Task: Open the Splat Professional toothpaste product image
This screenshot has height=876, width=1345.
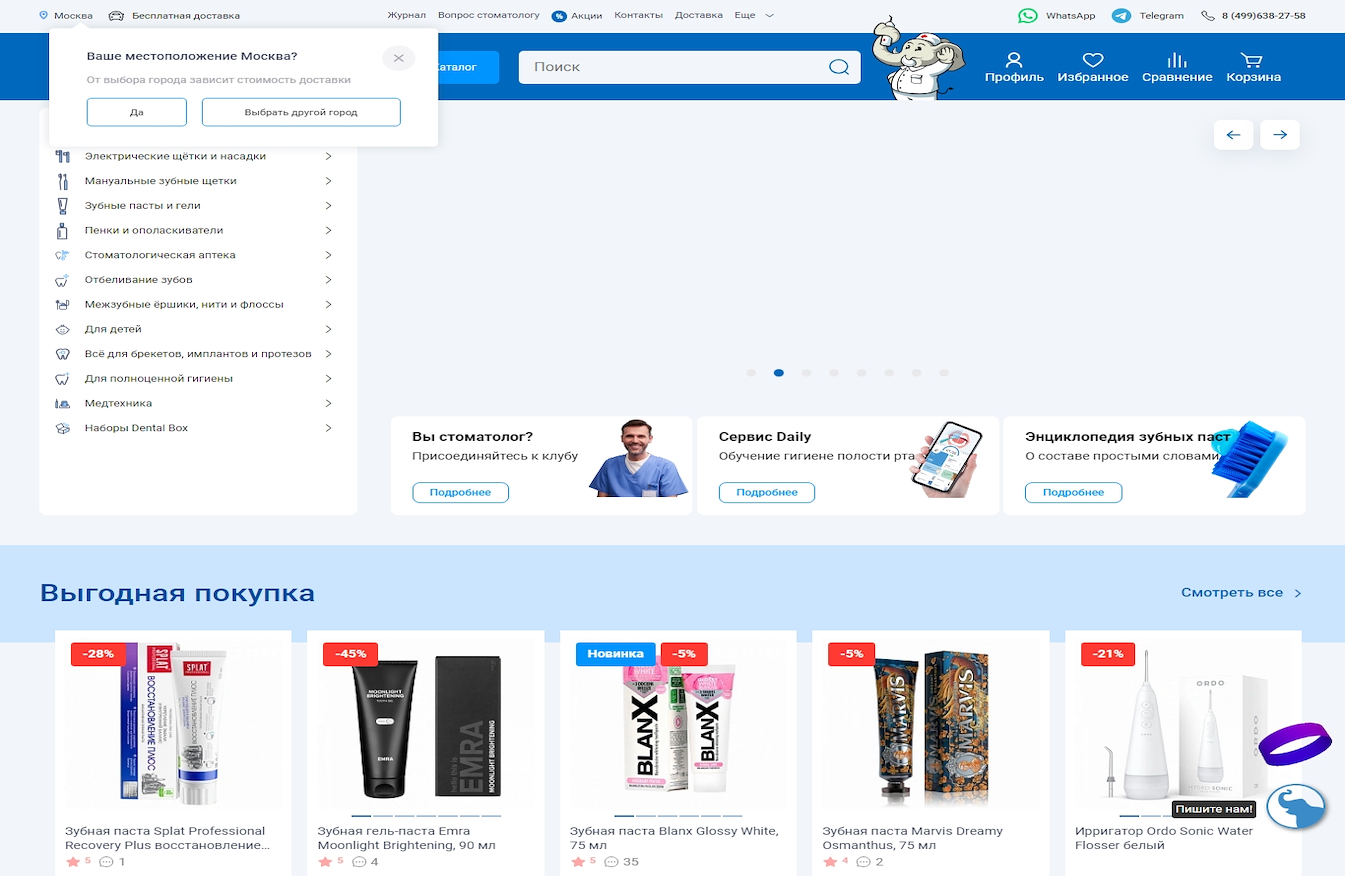Action: point(173,725)
